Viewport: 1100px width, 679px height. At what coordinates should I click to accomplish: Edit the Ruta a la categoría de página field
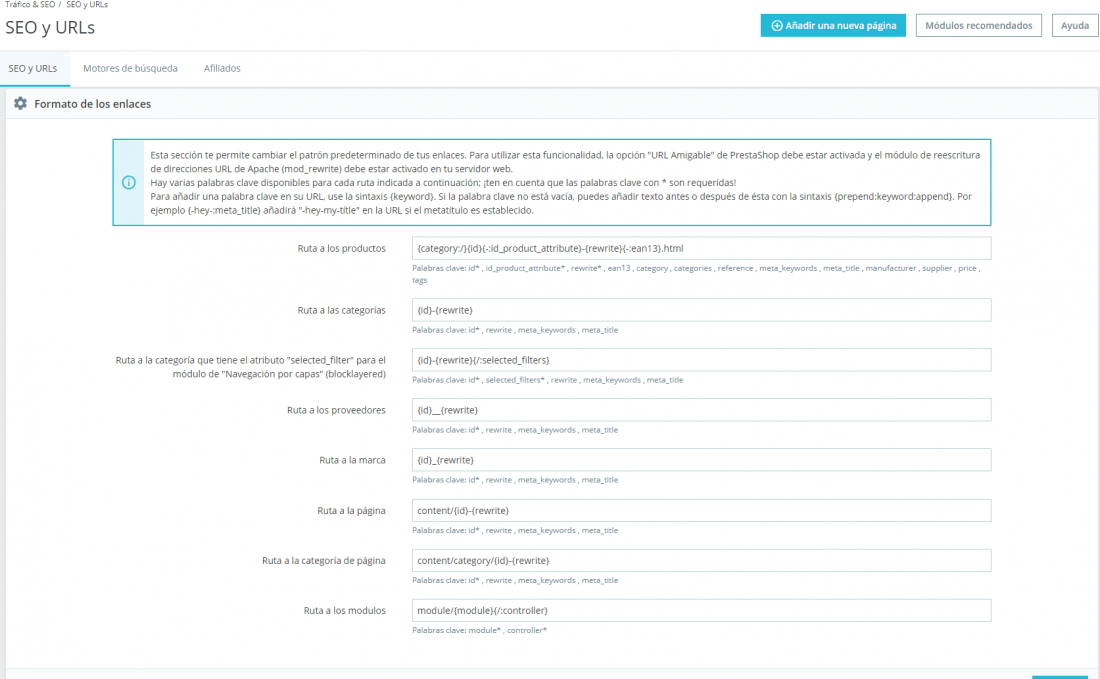pos(702,560)
